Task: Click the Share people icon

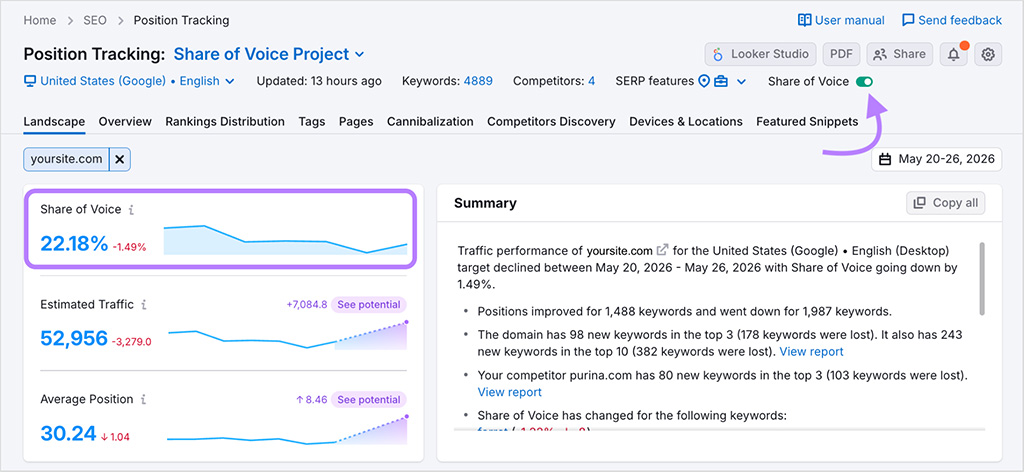Action: click(880, 55)
